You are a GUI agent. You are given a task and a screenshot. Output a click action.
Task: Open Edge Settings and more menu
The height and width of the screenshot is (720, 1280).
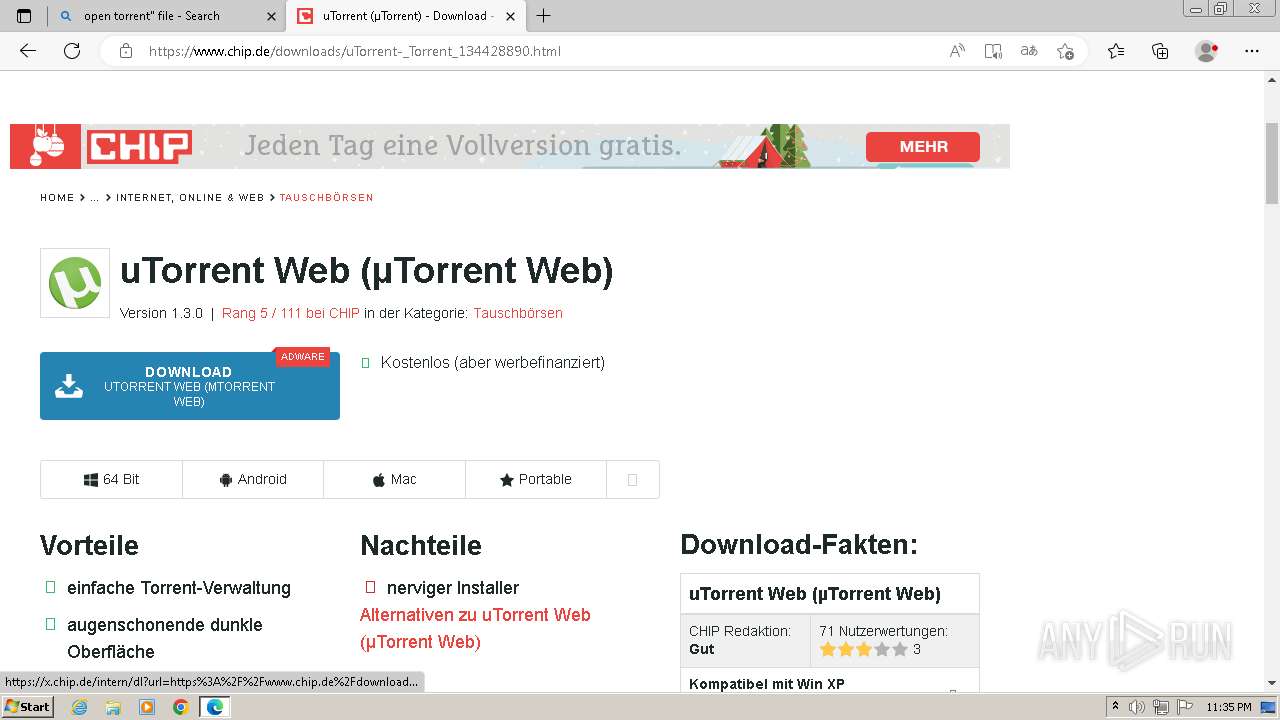(x=1251, y=51)
